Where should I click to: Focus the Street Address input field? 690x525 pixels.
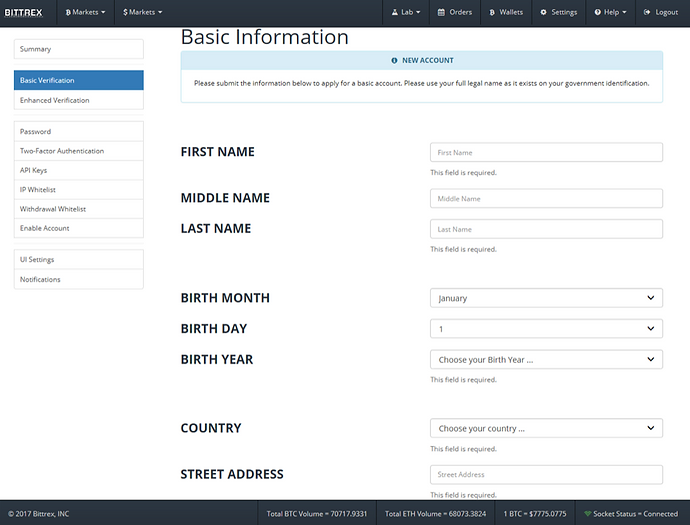click(546, 474)
